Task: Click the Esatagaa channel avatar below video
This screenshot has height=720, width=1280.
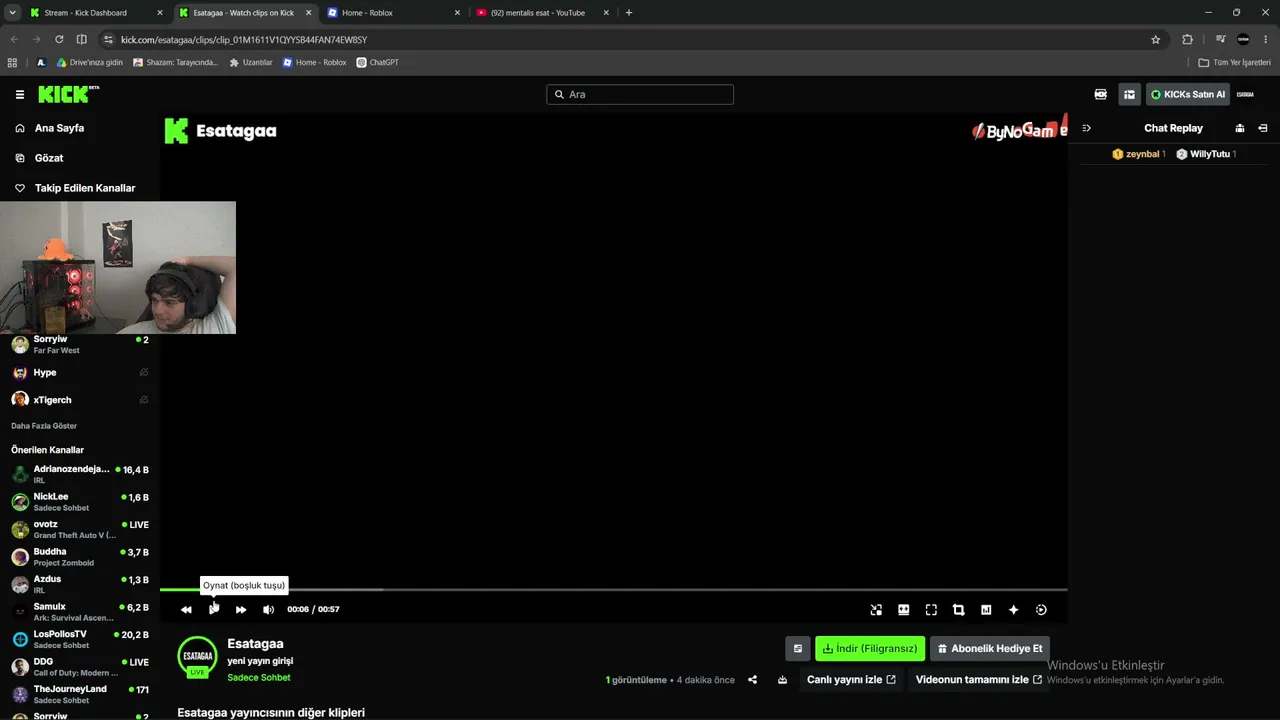Action: 197,656
